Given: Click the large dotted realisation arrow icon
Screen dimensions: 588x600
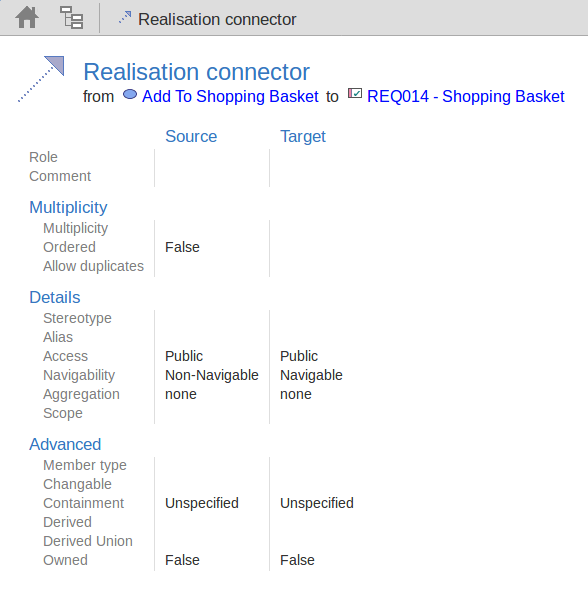Looking at the screenshot, I should click(41, 79).
